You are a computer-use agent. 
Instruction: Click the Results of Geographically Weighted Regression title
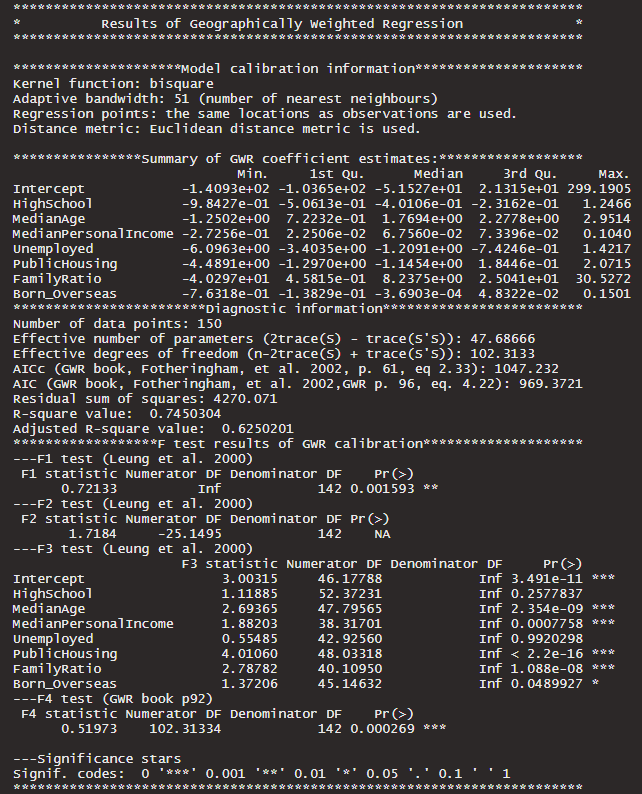point(282,24)
